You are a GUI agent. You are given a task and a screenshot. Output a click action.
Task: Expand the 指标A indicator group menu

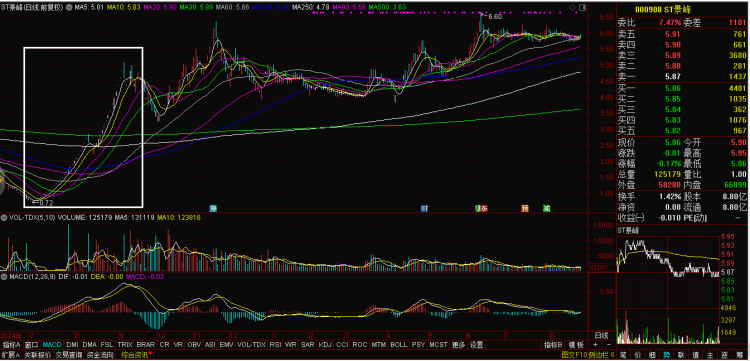tap(11, 344)
